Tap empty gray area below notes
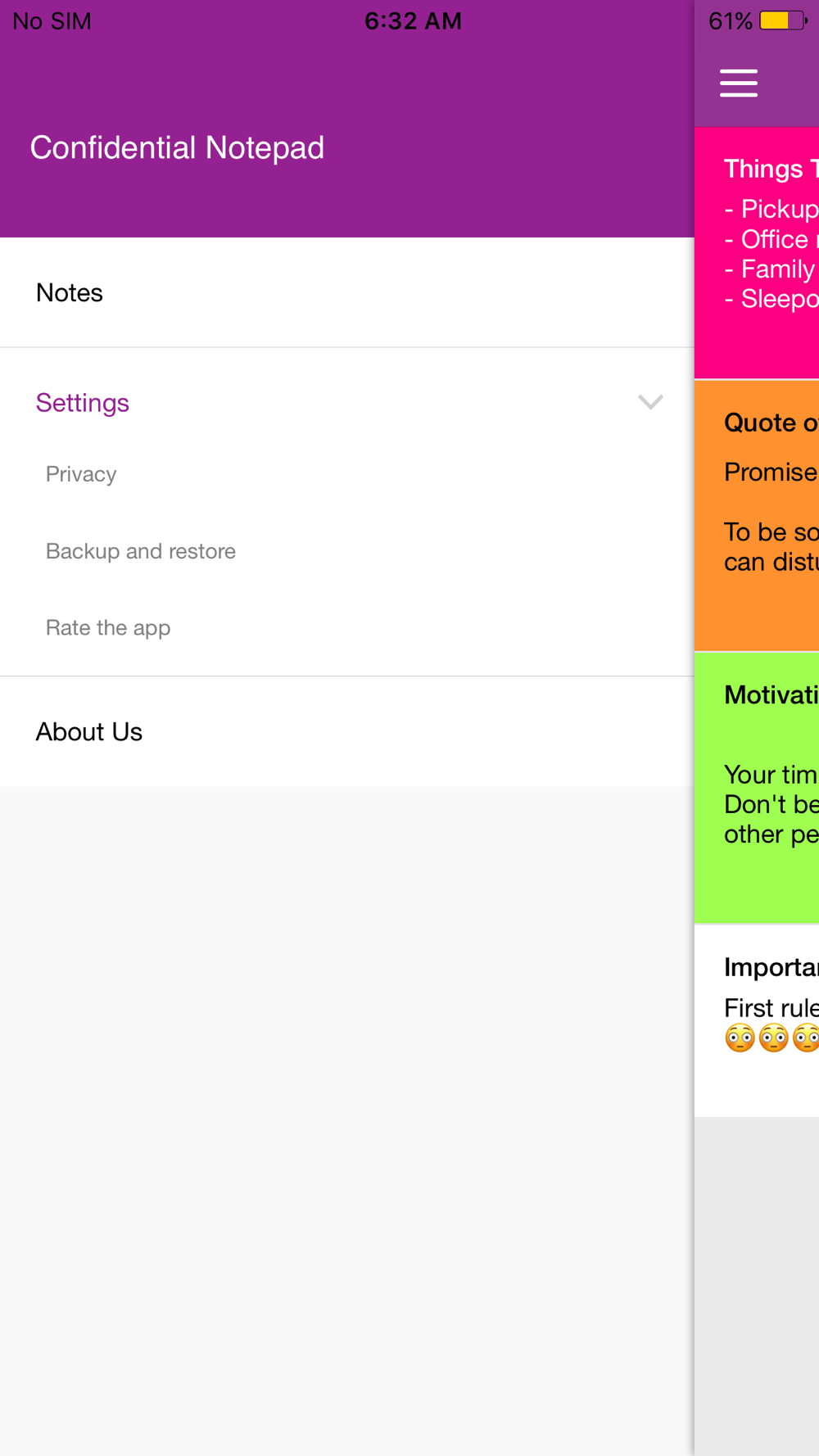The height and width of the screenshot is (1456, 819). (757, 1286)
